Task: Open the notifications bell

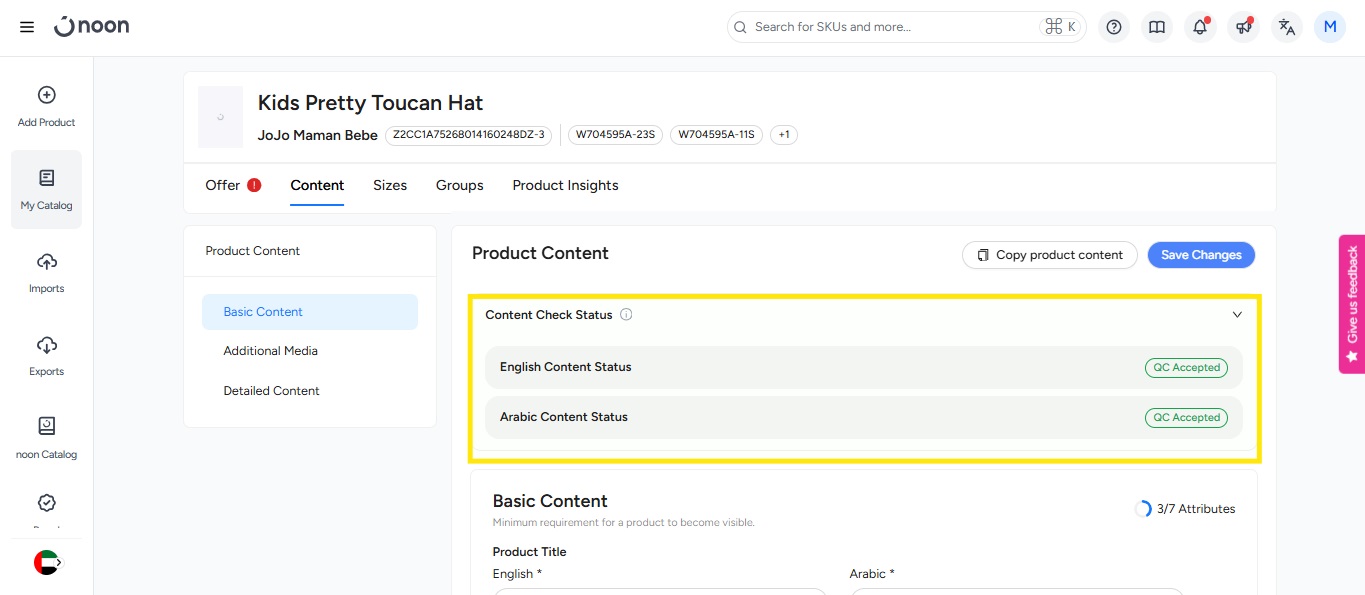Action: pyautogui.click(x=1200, y=27)
